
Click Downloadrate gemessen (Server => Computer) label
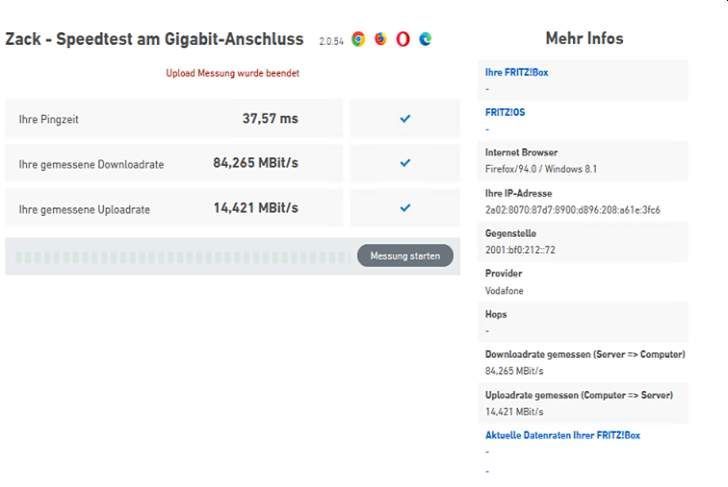(585, 354)
